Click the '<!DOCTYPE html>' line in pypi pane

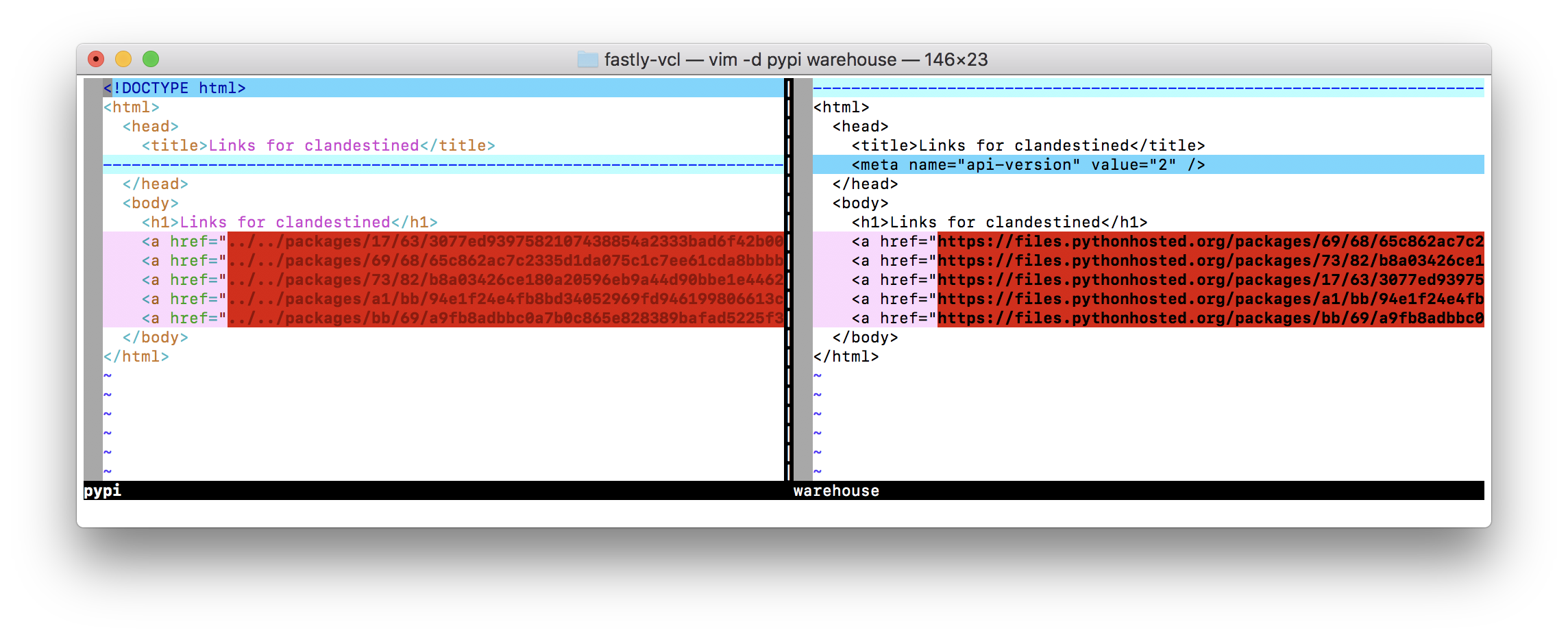pyautogui.click(x=443, y=88)
